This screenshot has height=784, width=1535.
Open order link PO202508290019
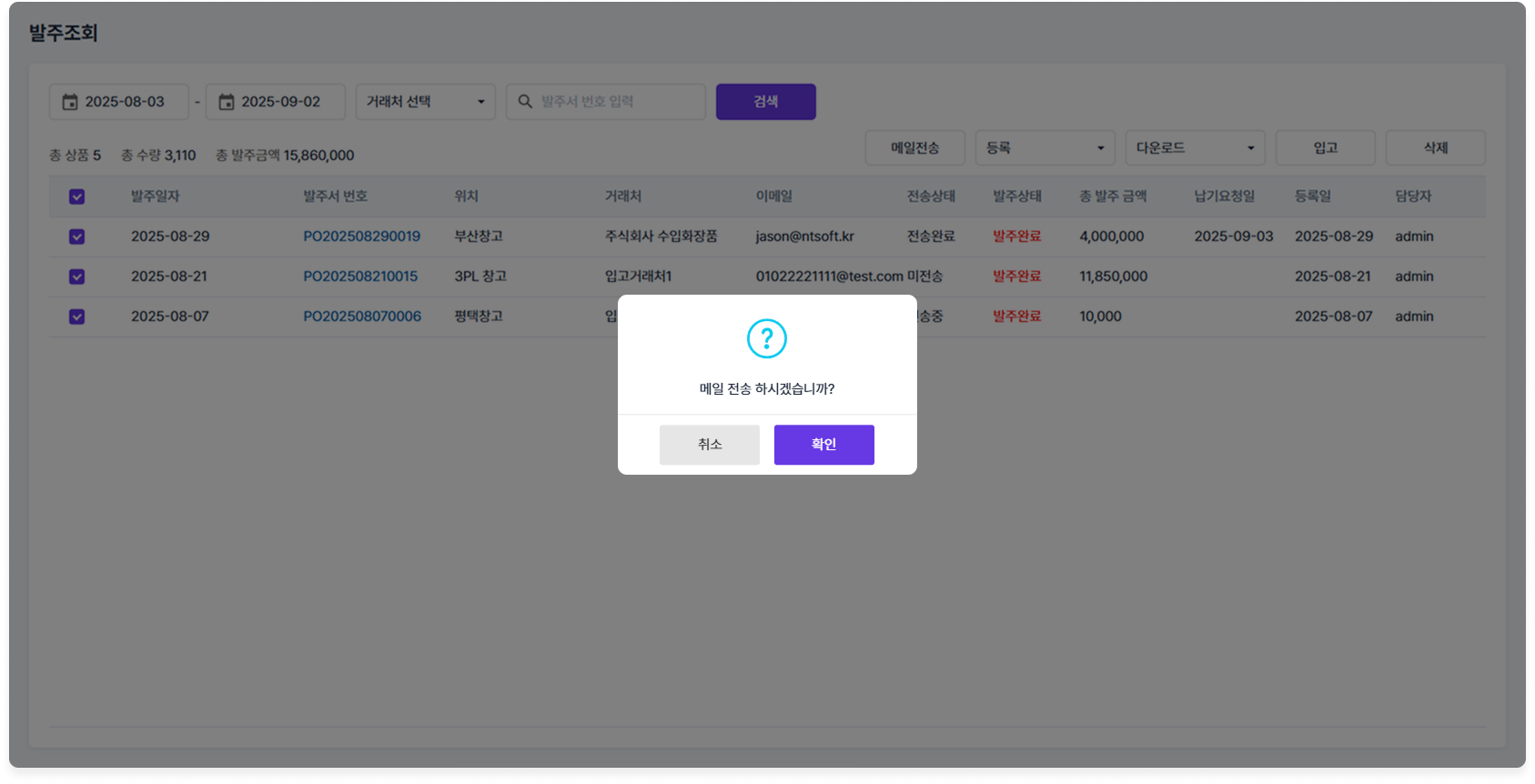361,236
